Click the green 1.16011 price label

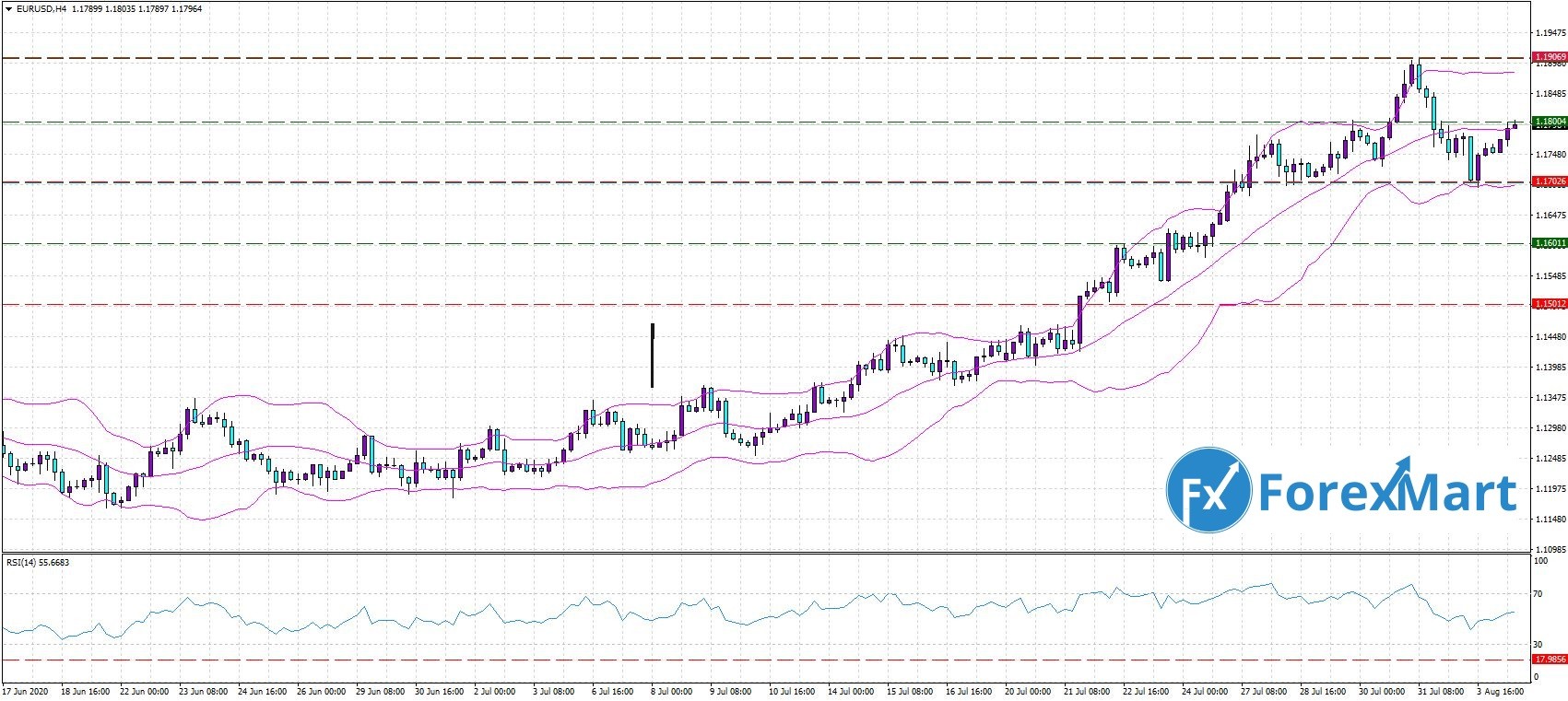(1549, 243)
